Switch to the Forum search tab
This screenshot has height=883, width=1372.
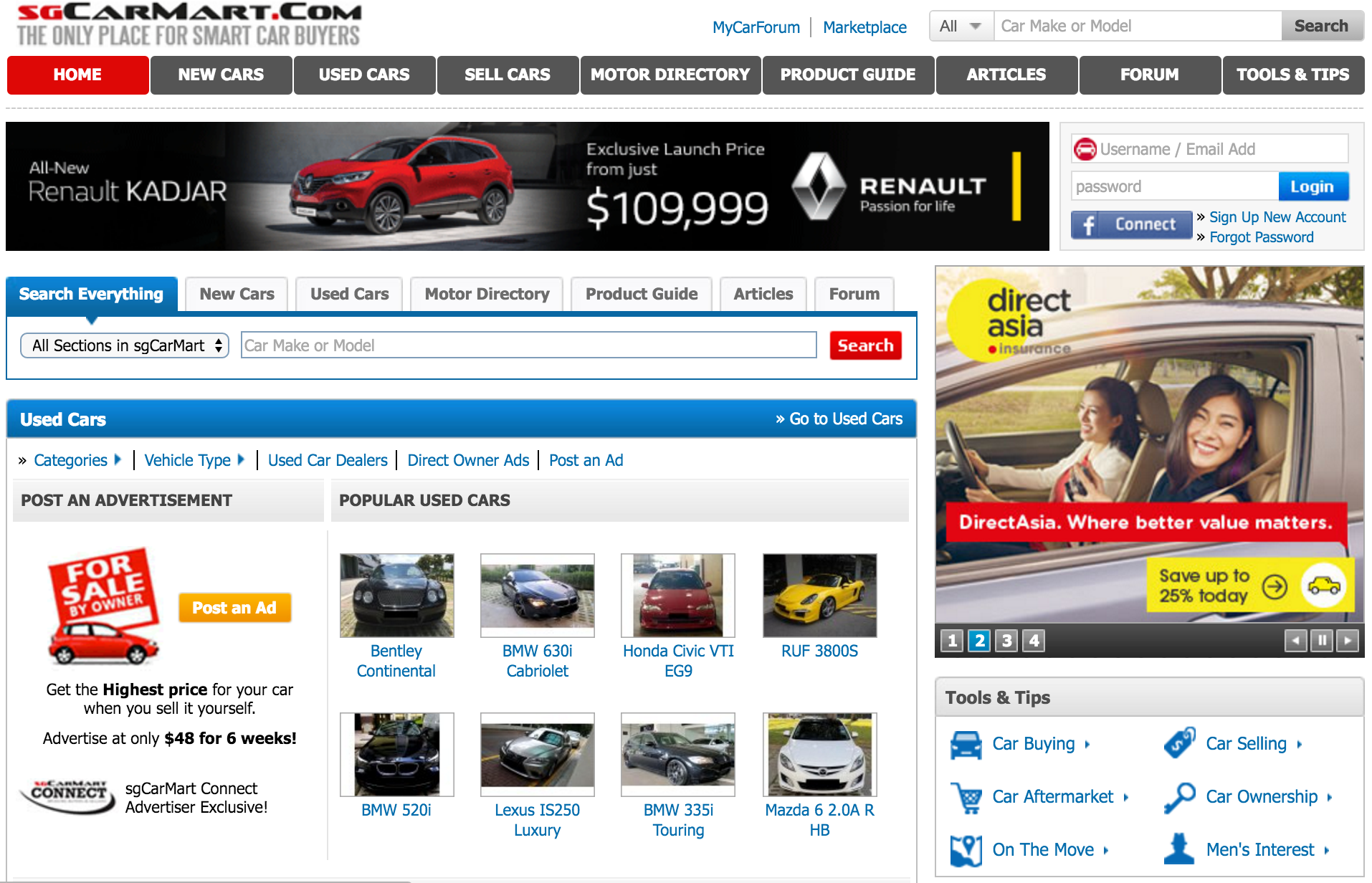(854, 295)
